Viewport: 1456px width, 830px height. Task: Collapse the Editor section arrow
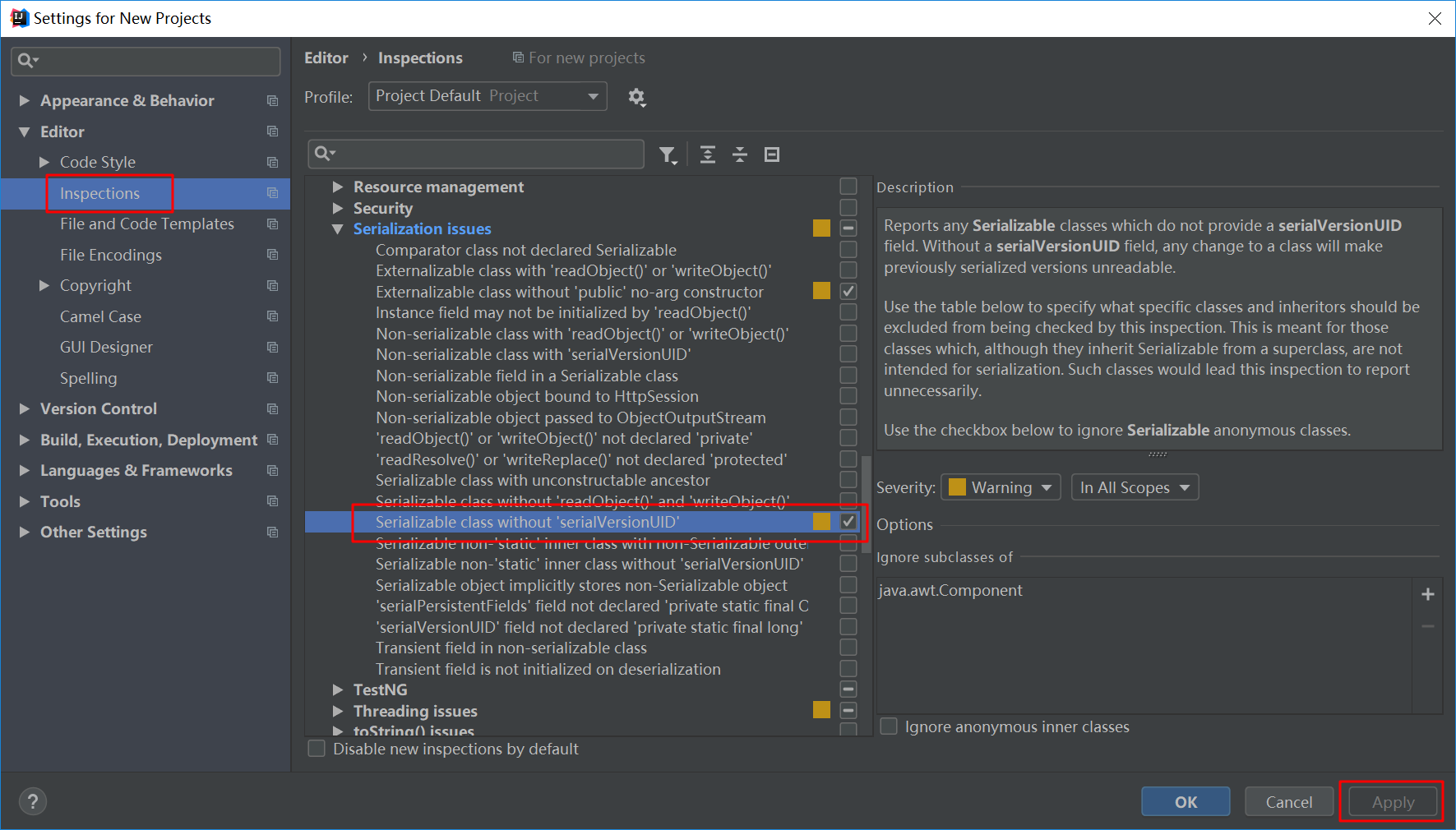[x=24, y=131]
